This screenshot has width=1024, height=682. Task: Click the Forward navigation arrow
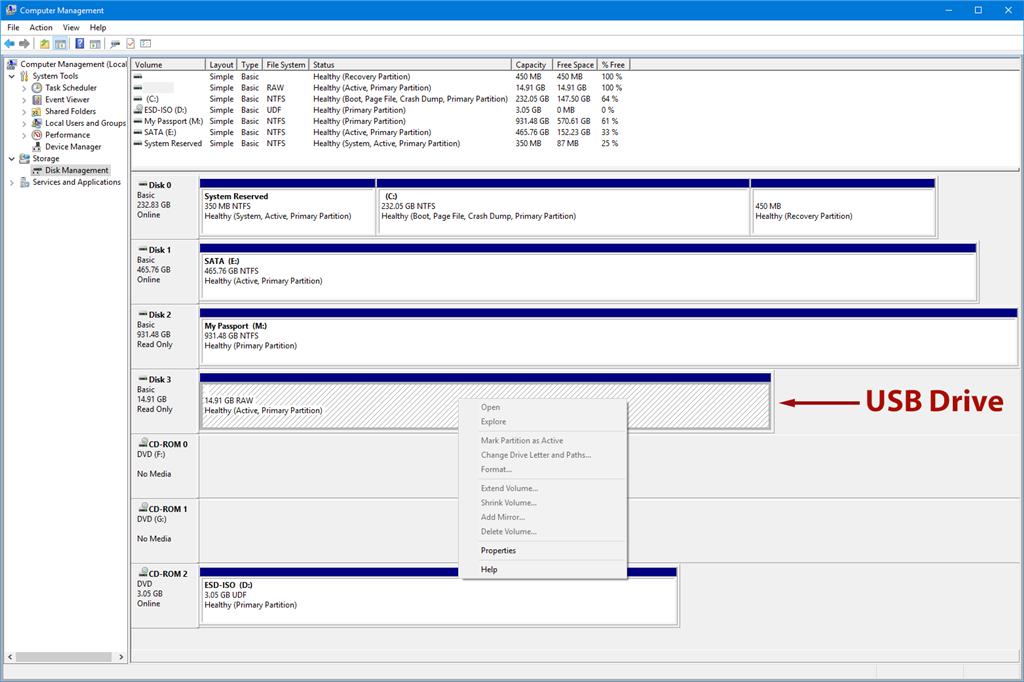[x=24, y=43]
